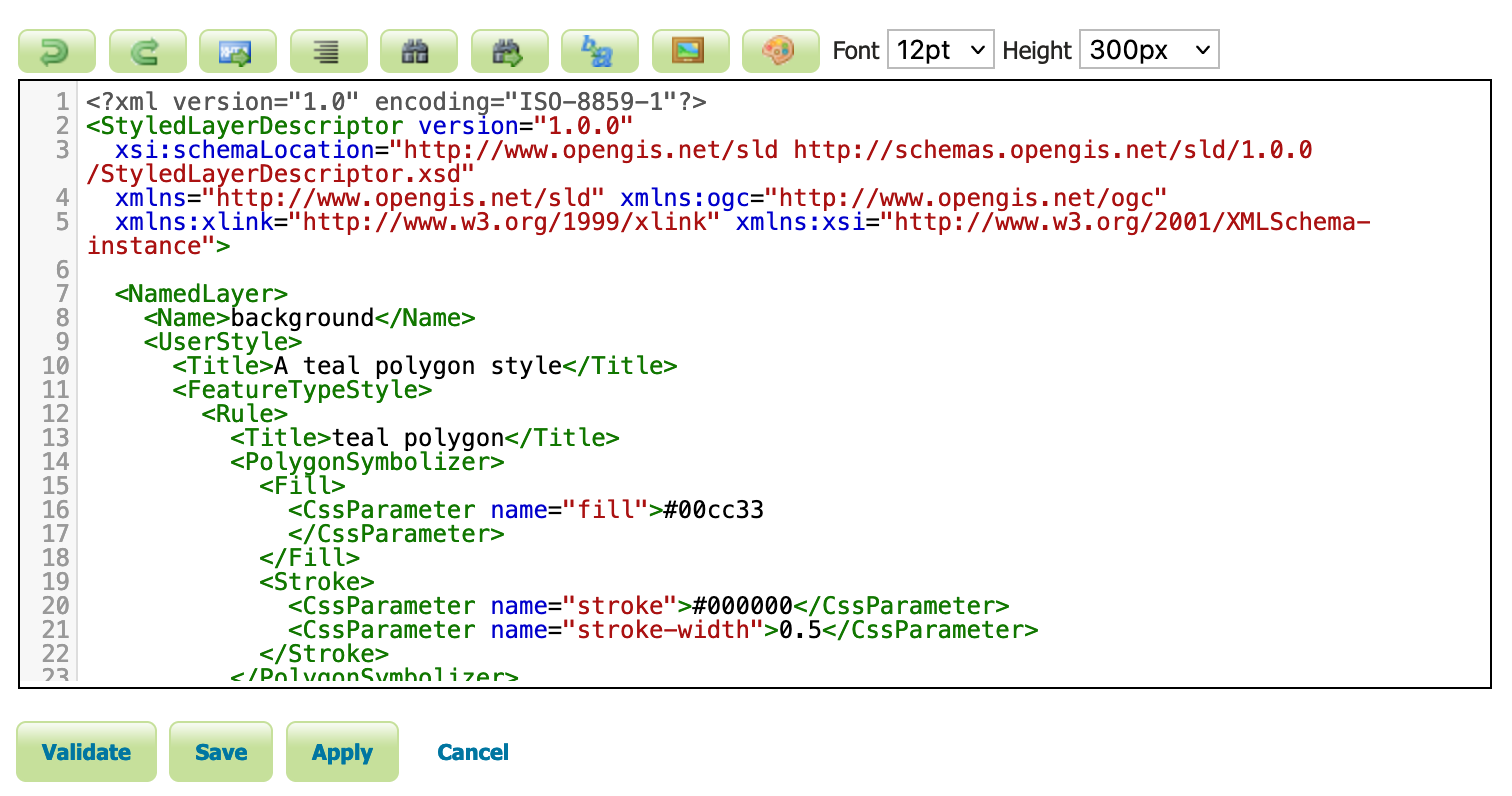
Task: Open the color palette picker icon
Action: coord(781,51)
